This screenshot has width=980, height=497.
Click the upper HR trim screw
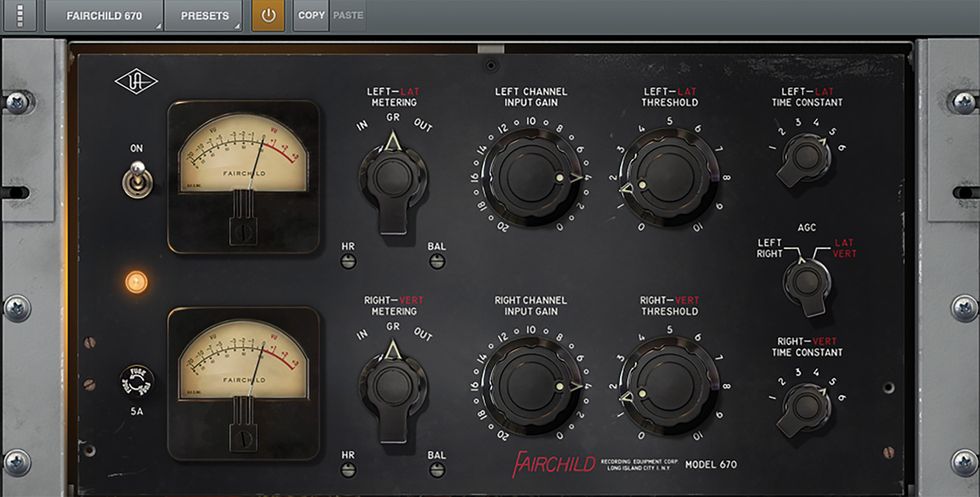(348, 261)
